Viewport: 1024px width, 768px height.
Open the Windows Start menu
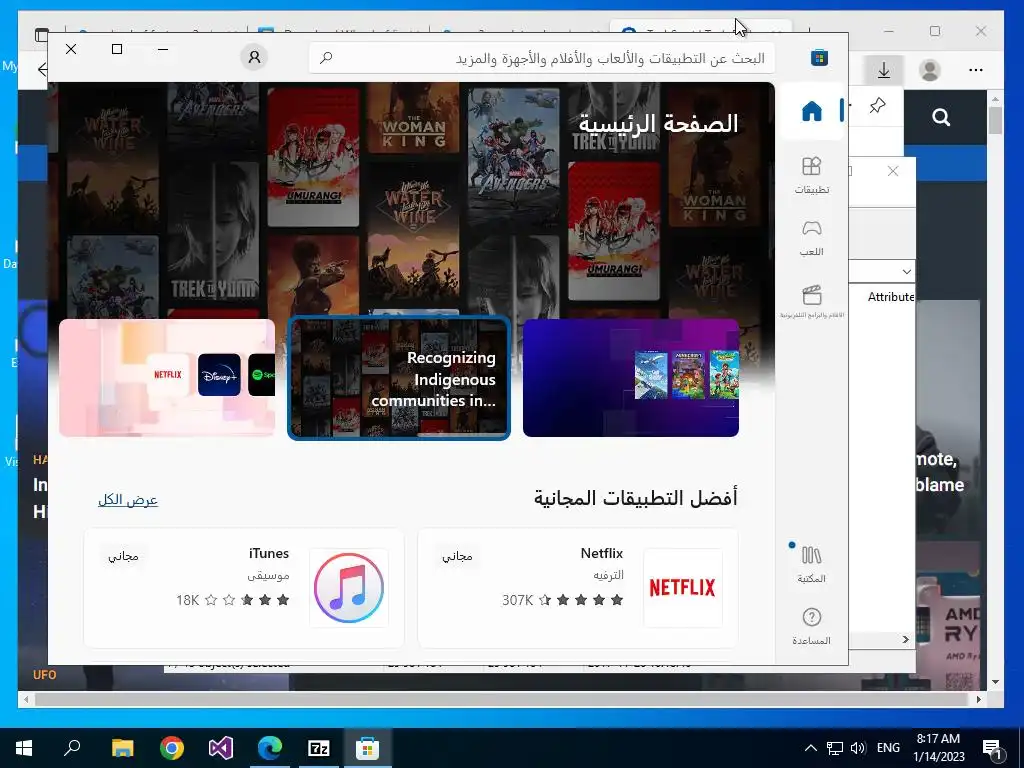coord(24,748)
